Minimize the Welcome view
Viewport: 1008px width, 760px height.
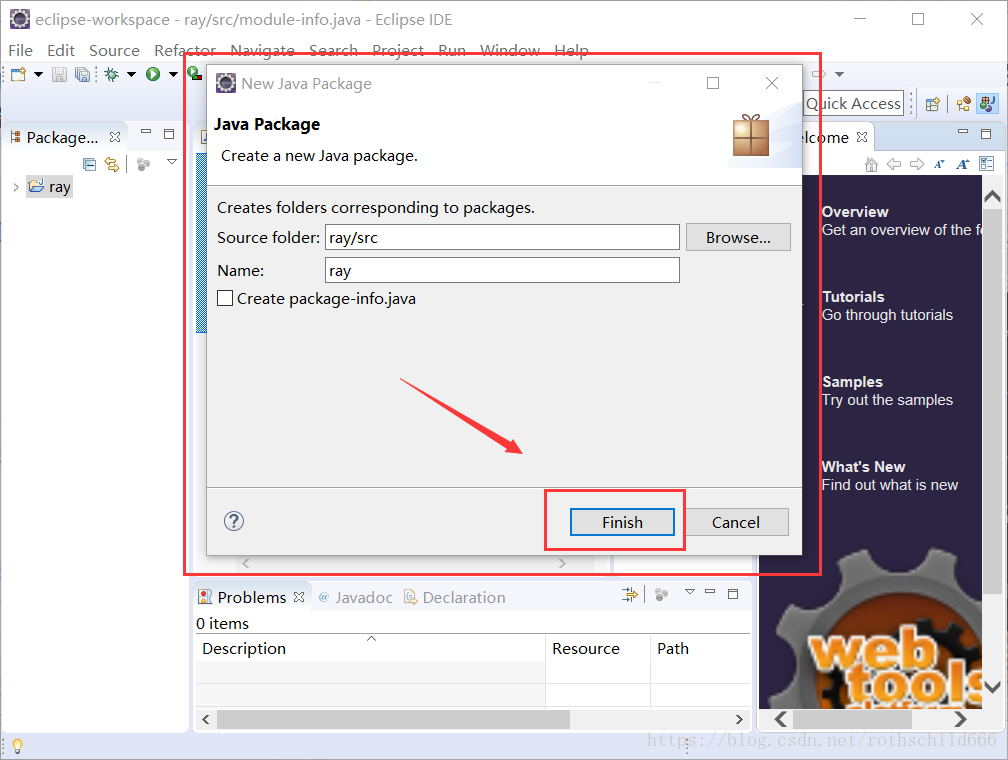click(963, 131)
